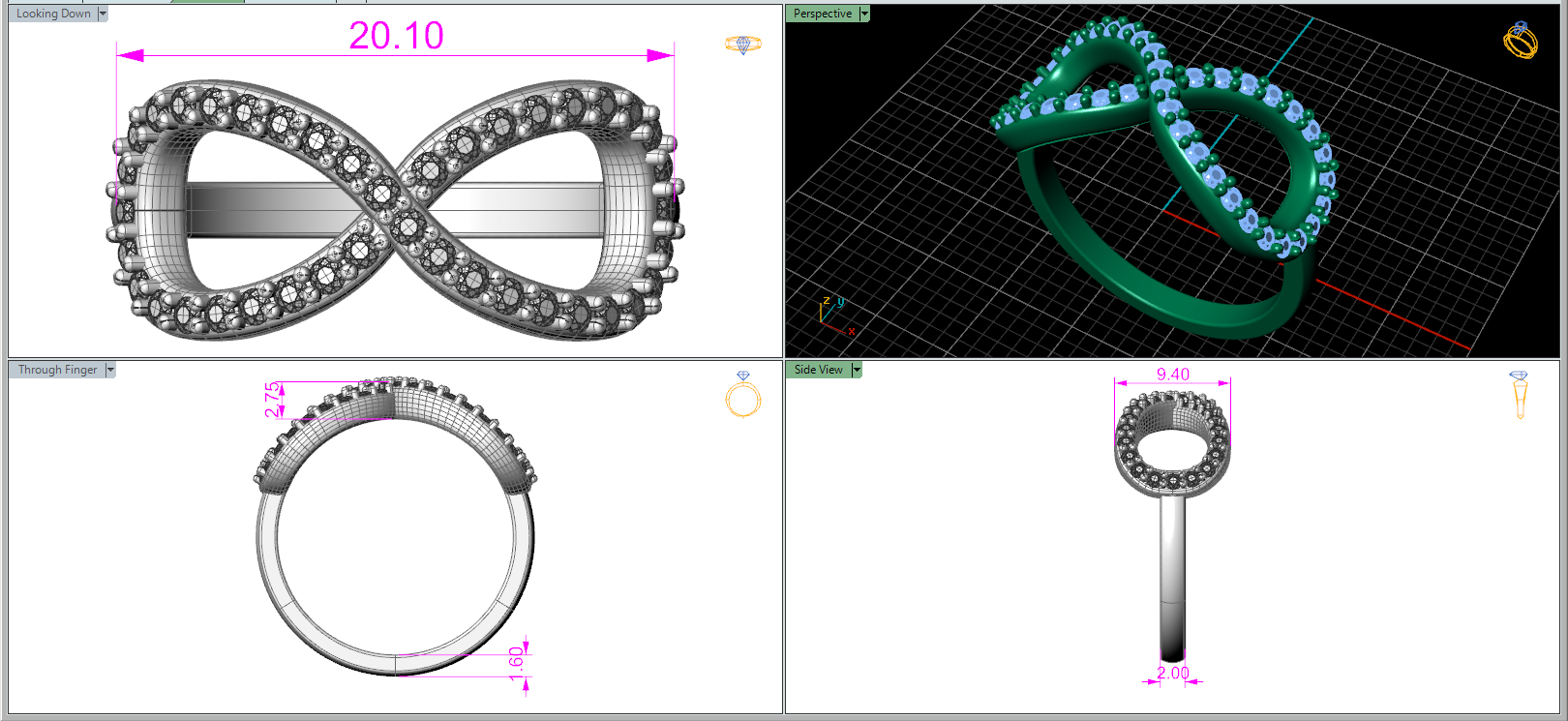Screen dimensions: 1568x721
Task: Open the Perspective viewport dropdown arrow
Action: coord(864,14)
